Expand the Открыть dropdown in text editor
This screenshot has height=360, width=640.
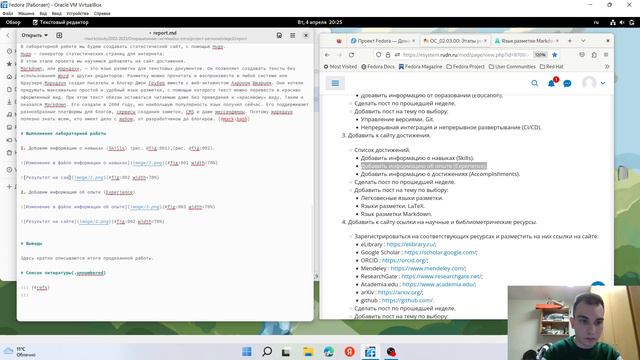pyautogui.click(x=34, y=36)
